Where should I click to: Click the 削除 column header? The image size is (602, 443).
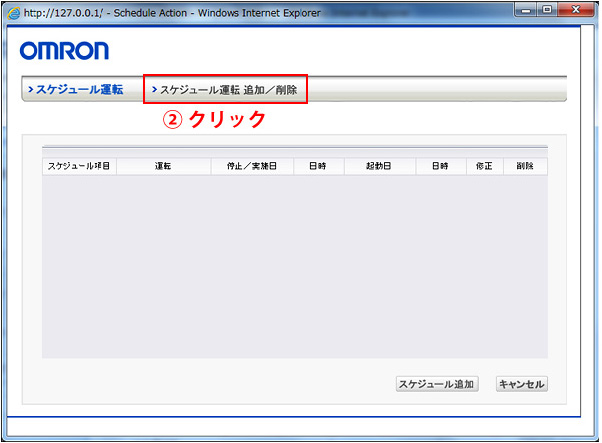(525, 166)
